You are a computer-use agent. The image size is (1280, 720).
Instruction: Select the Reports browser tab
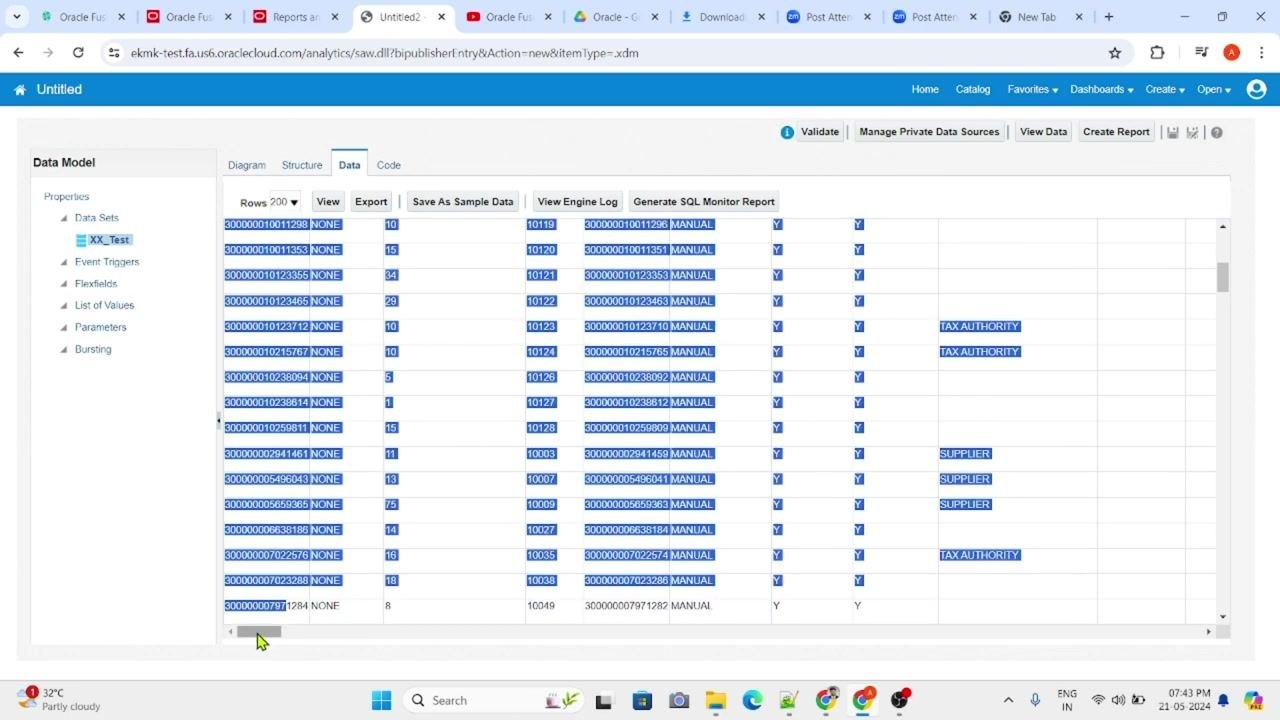[296, 17]
